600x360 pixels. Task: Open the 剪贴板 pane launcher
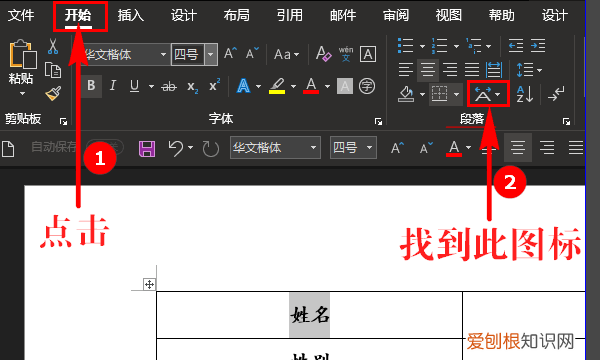pyautogui.click(x=63, y=122)
